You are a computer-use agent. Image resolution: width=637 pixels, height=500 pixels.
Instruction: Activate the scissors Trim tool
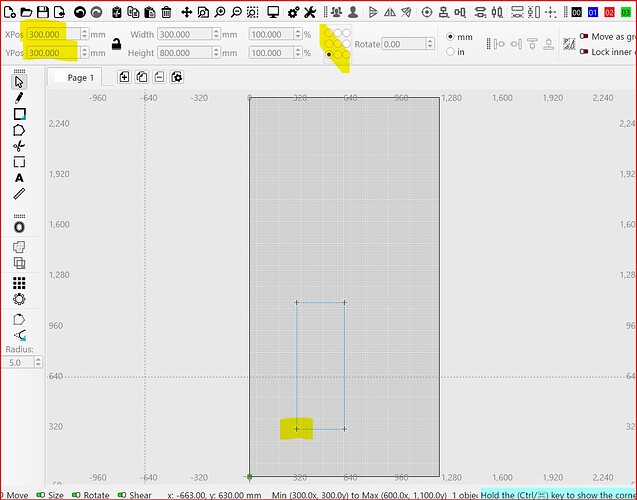[x=19, y=146]
